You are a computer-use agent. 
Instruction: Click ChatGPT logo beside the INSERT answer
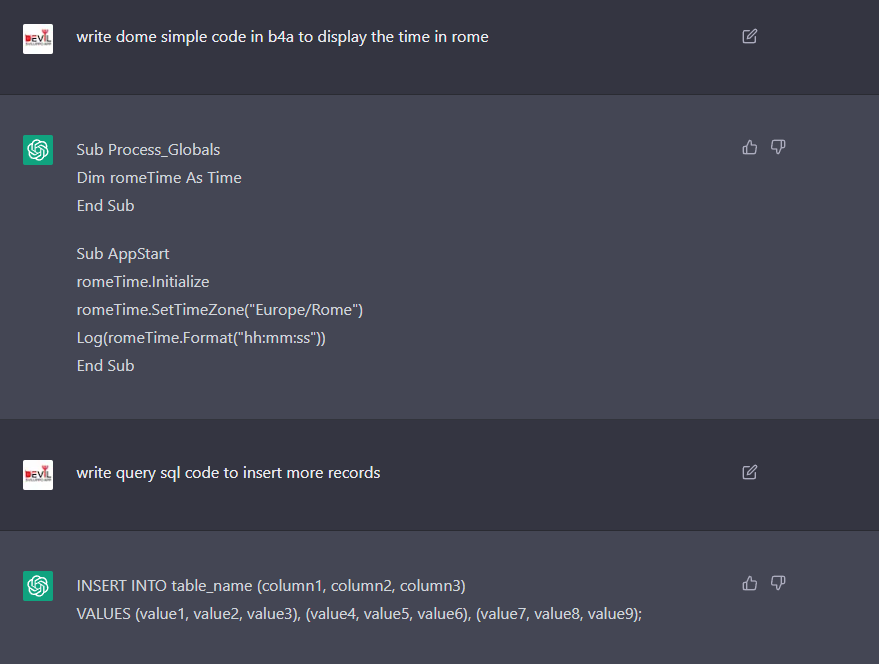(38, 585)
